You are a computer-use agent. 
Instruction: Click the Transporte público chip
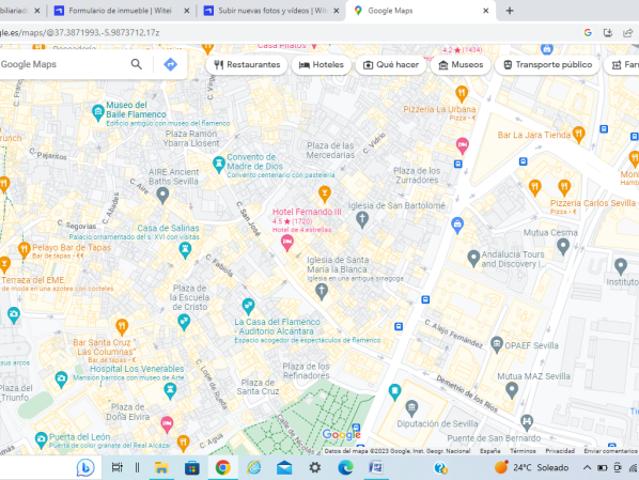click(547, 65)
